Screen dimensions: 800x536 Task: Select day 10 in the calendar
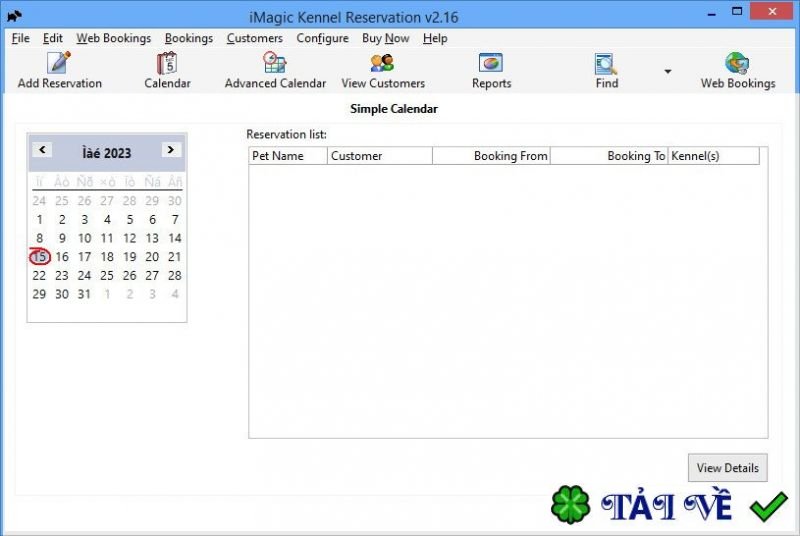point(84,238)
